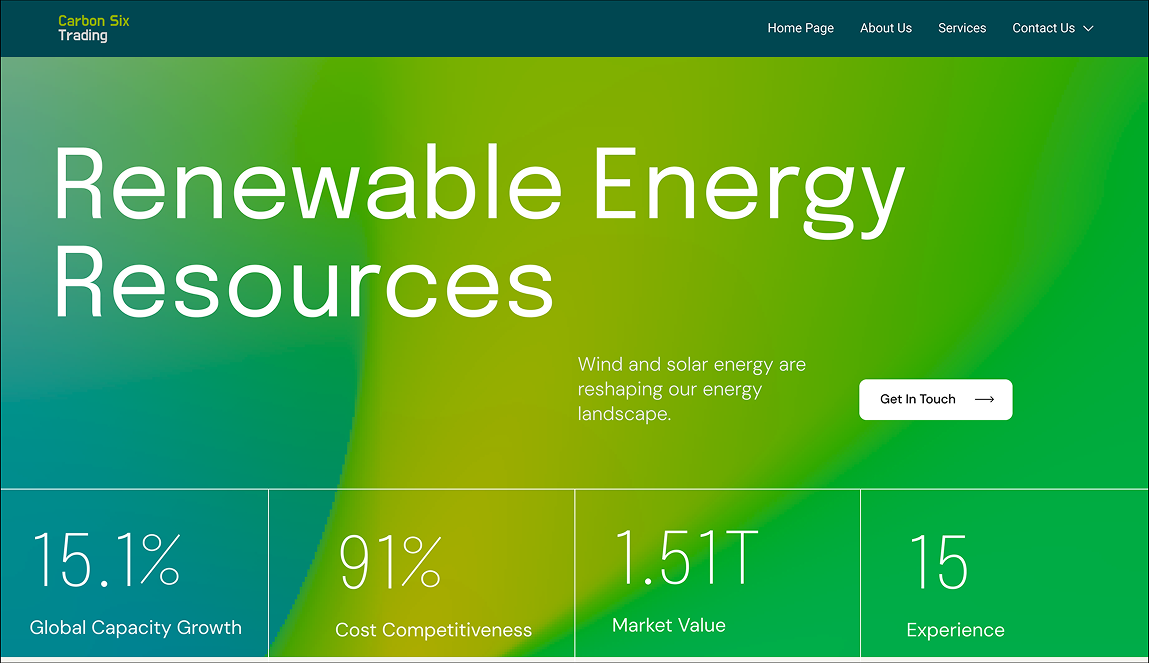Click the 1.51T statistic figure

(686, 558)
